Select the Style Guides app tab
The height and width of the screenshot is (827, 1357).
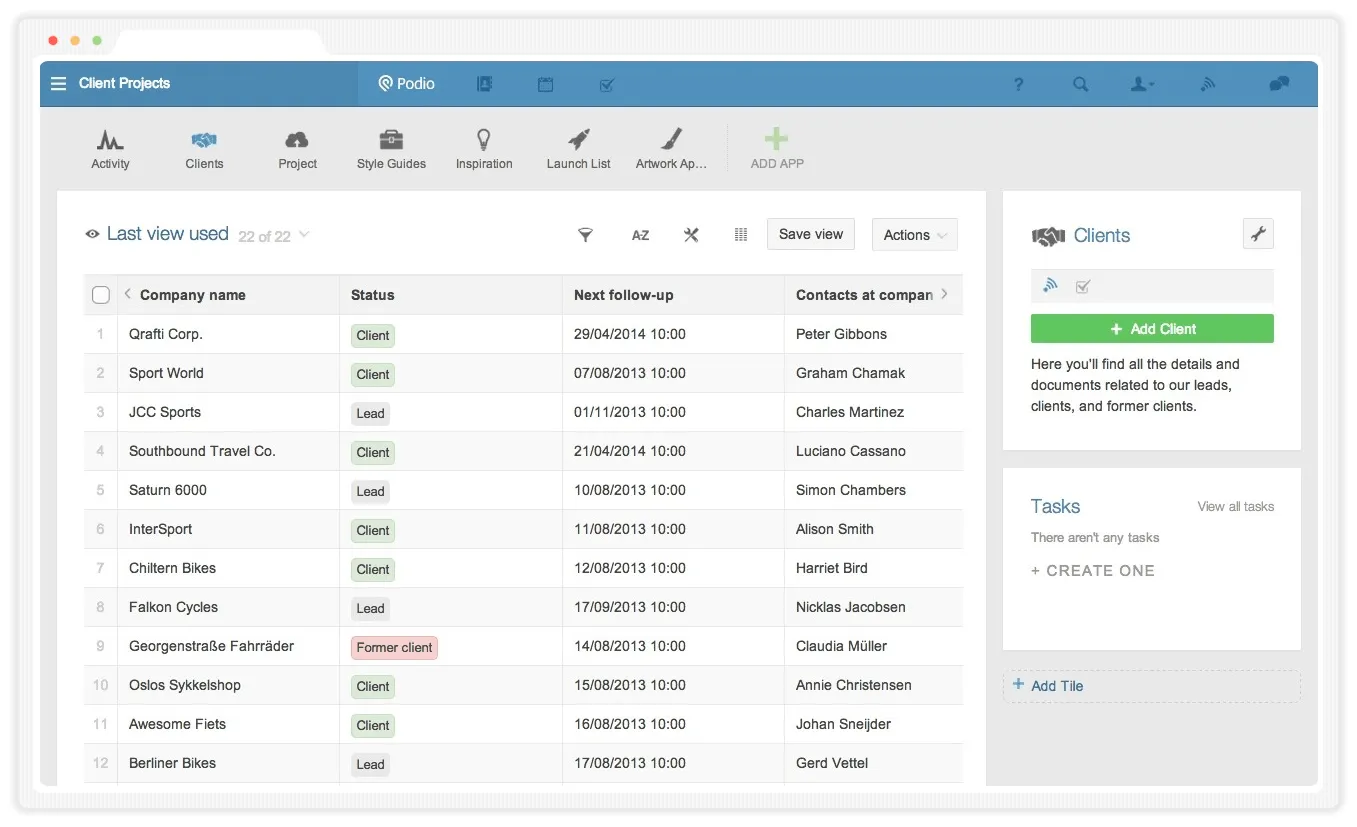pos(391,149)
